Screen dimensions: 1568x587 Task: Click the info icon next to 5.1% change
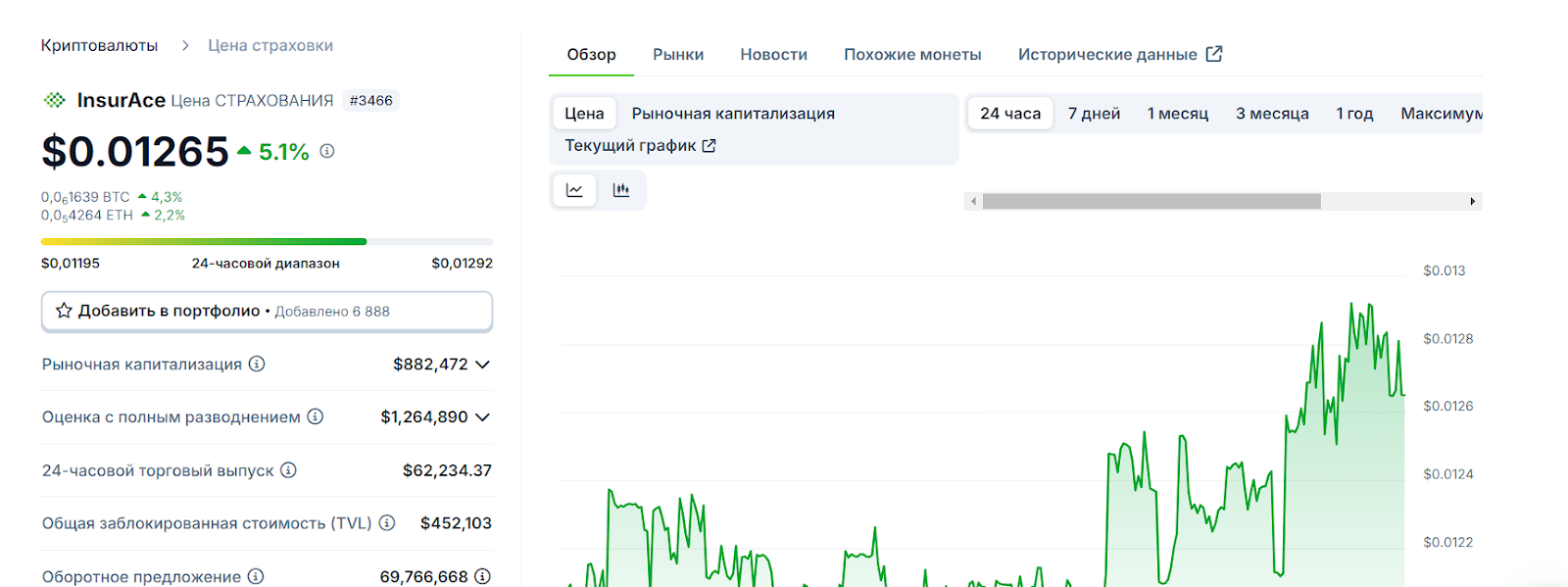pos(327,151)
